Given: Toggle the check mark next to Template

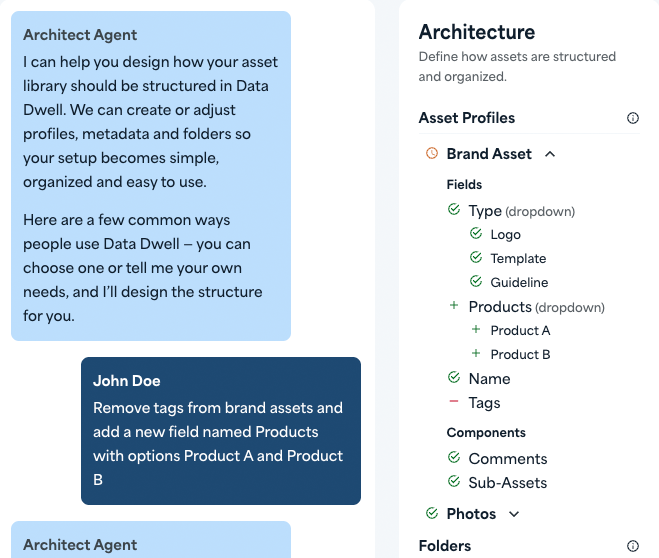Looking at the screenshot, I should point(476,258).
